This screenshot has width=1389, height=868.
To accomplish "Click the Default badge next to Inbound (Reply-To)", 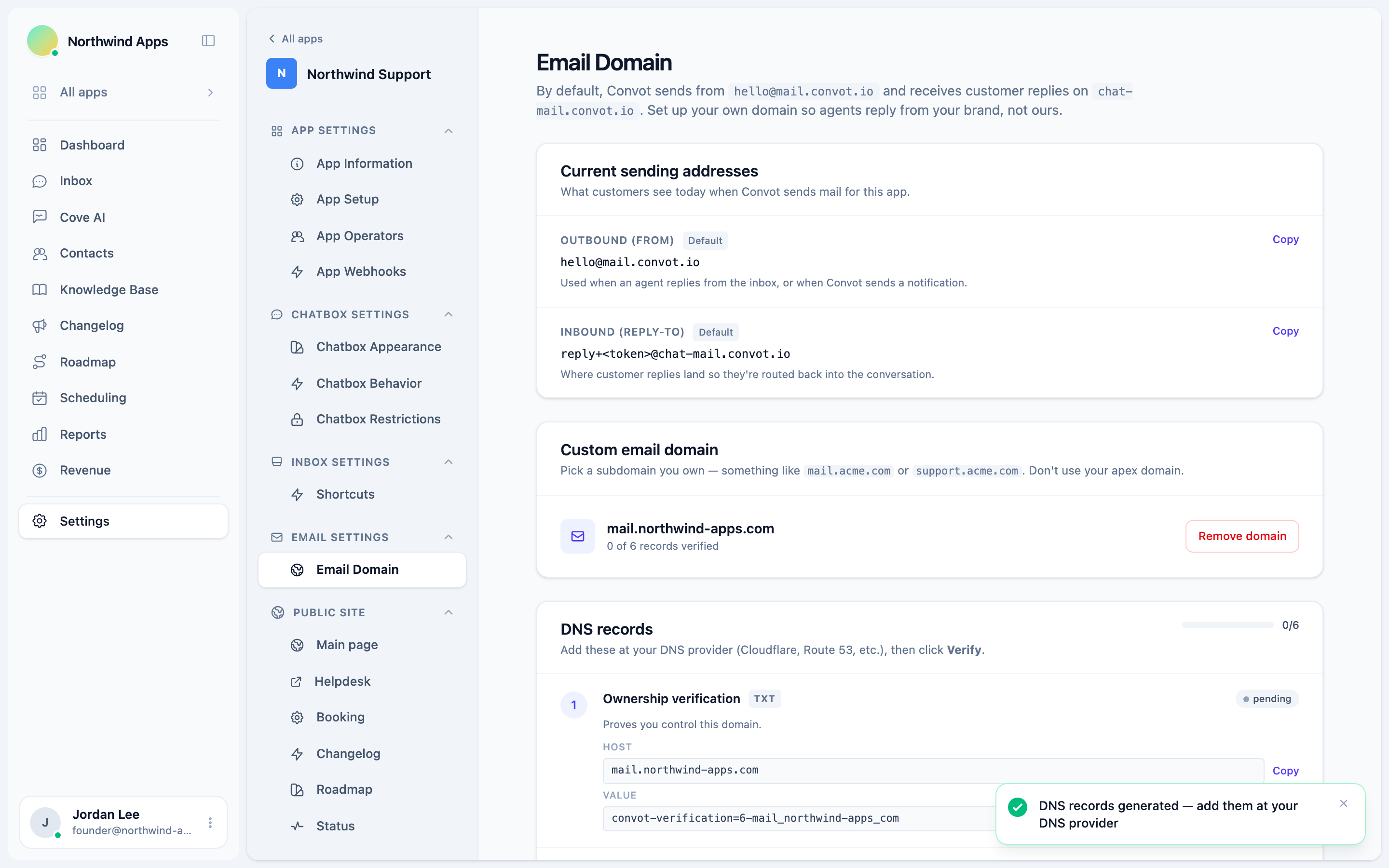I will pos(715,332).
